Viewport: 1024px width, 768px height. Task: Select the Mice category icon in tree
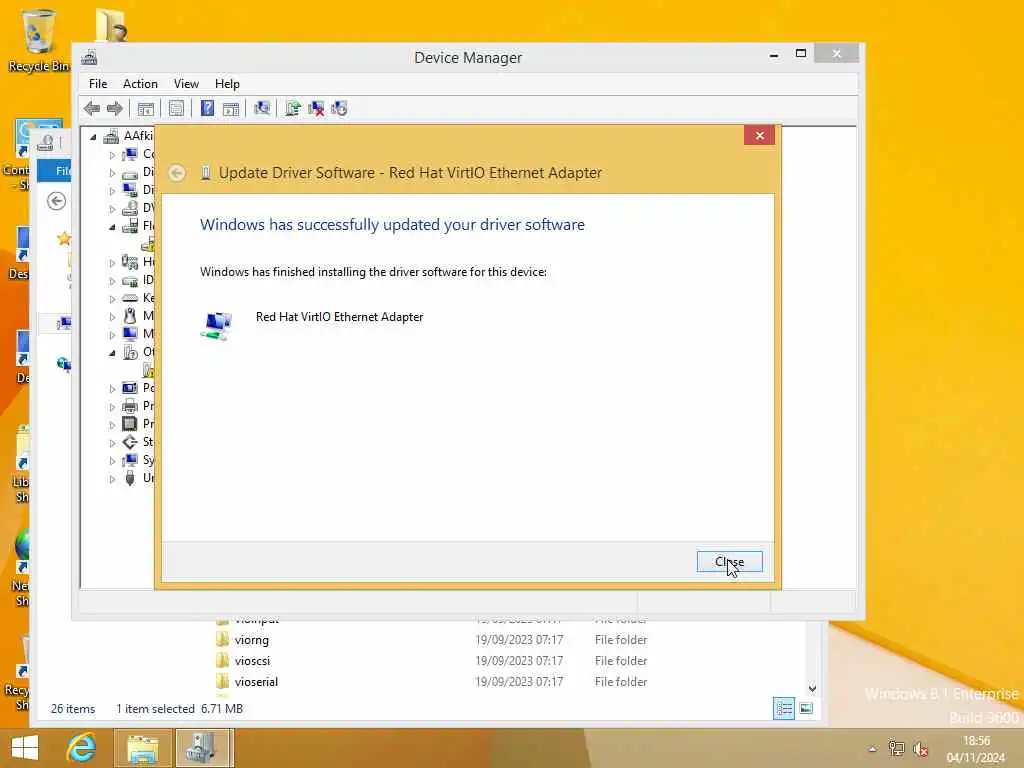pos(130,316)
